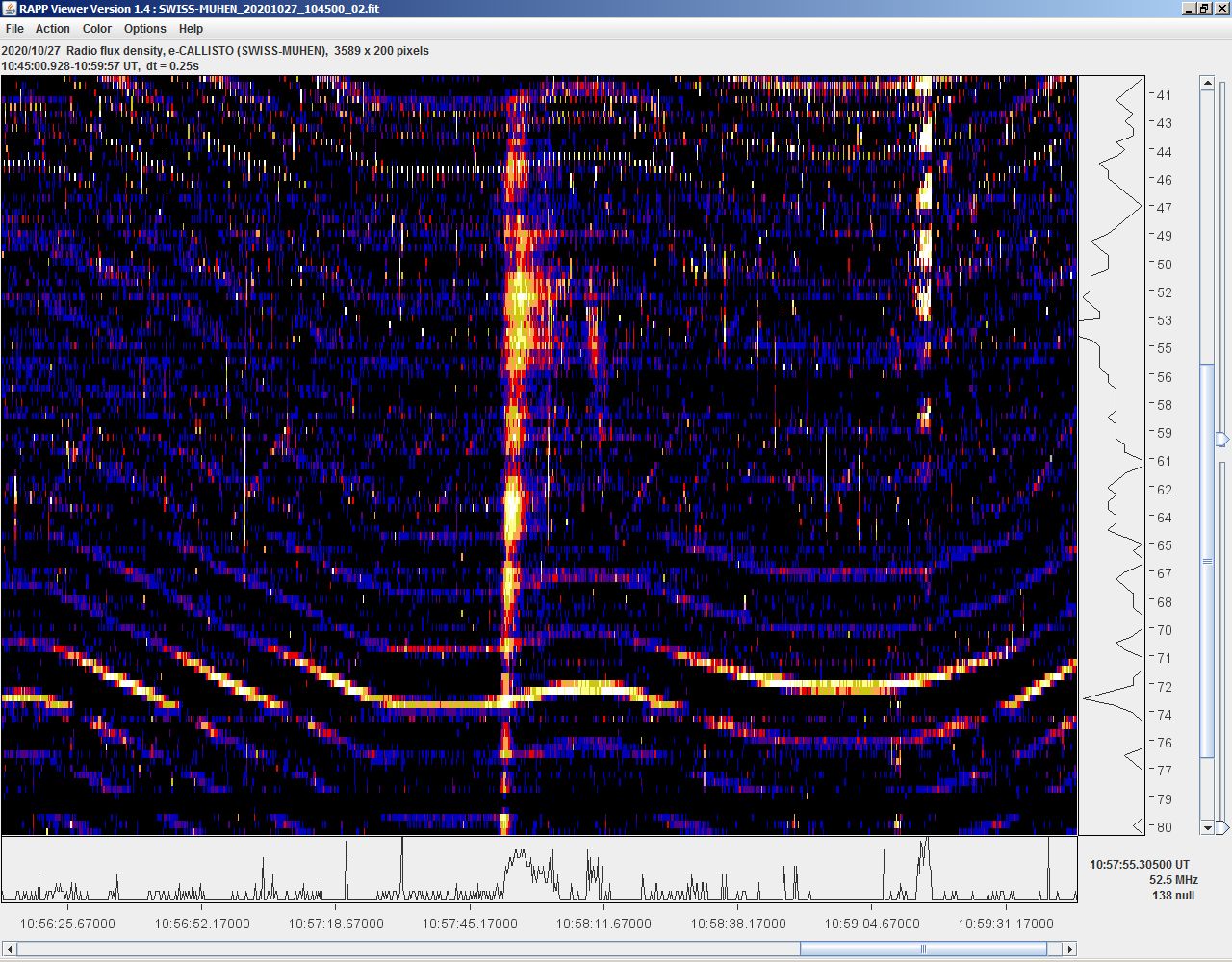Click the horizontal scrollbar right arrow

(x=1069, y=949)
